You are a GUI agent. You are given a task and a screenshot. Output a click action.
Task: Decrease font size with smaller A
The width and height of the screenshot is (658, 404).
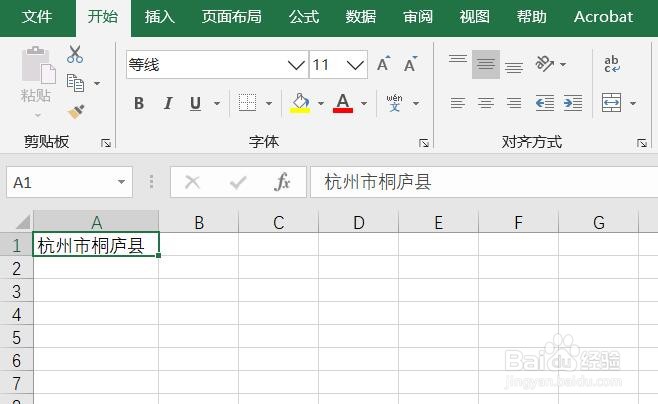point(410,64)
